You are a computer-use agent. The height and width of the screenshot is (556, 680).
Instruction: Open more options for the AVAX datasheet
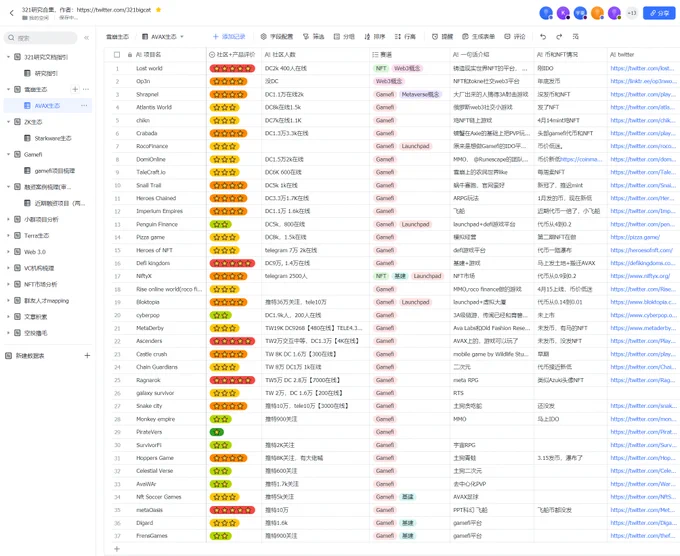[84, 106]
